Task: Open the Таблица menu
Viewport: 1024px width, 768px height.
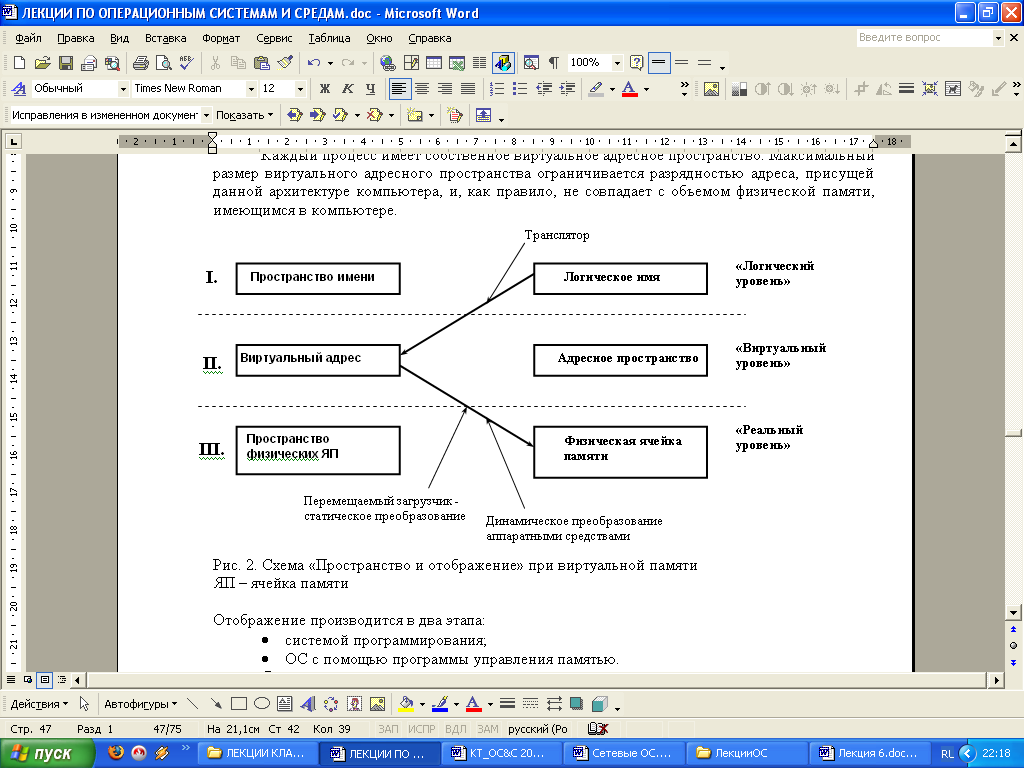Action: 329,39
